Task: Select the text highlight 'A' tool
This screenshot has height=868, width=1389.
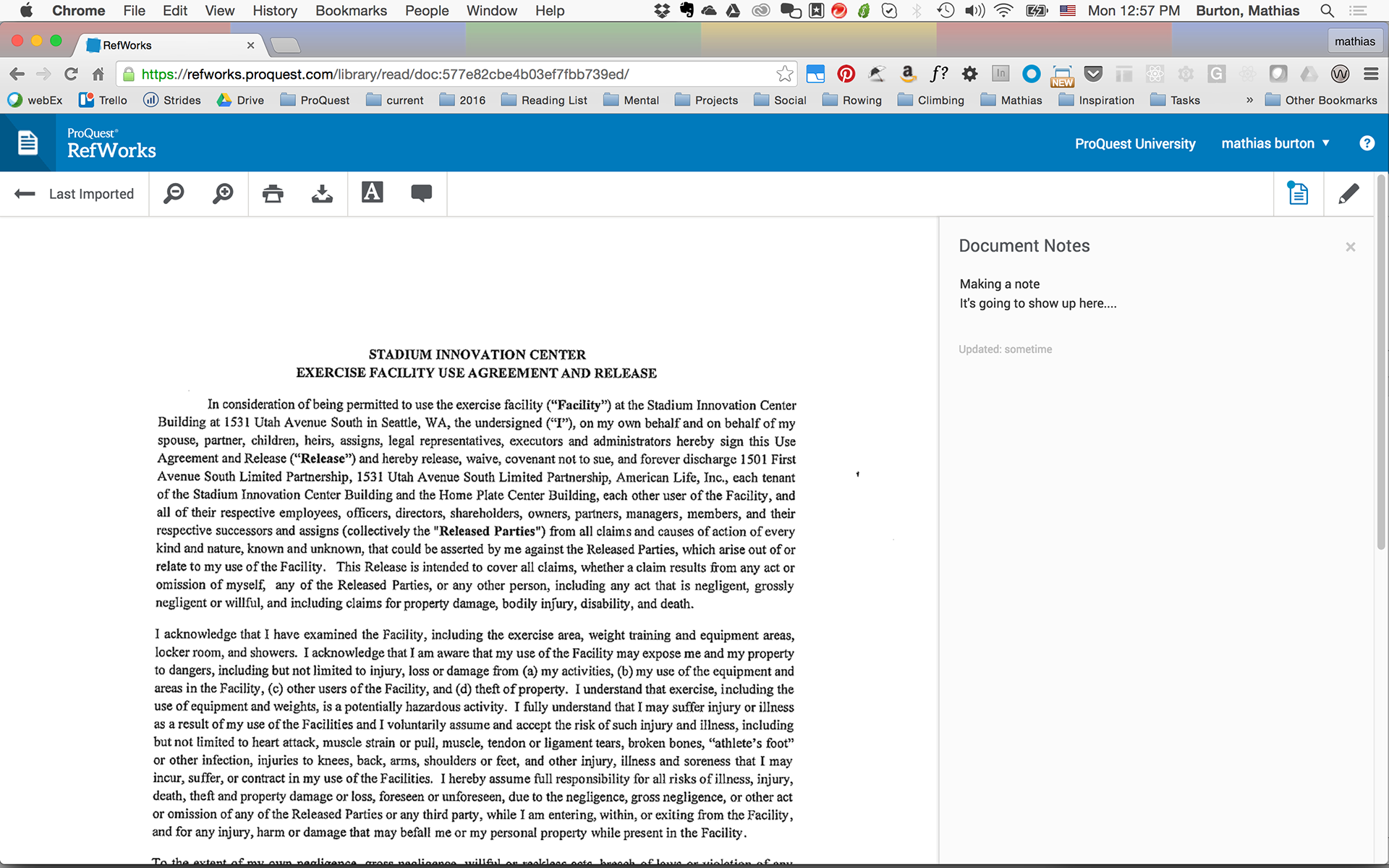Action: (x=372, y=193)
